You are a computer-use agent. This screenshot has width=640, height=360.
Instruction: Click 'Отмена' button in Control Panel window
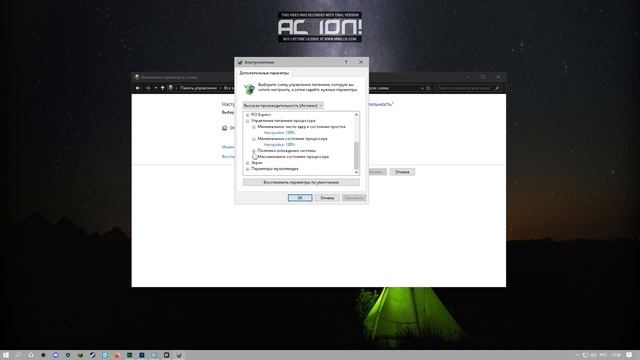[402, 172]
